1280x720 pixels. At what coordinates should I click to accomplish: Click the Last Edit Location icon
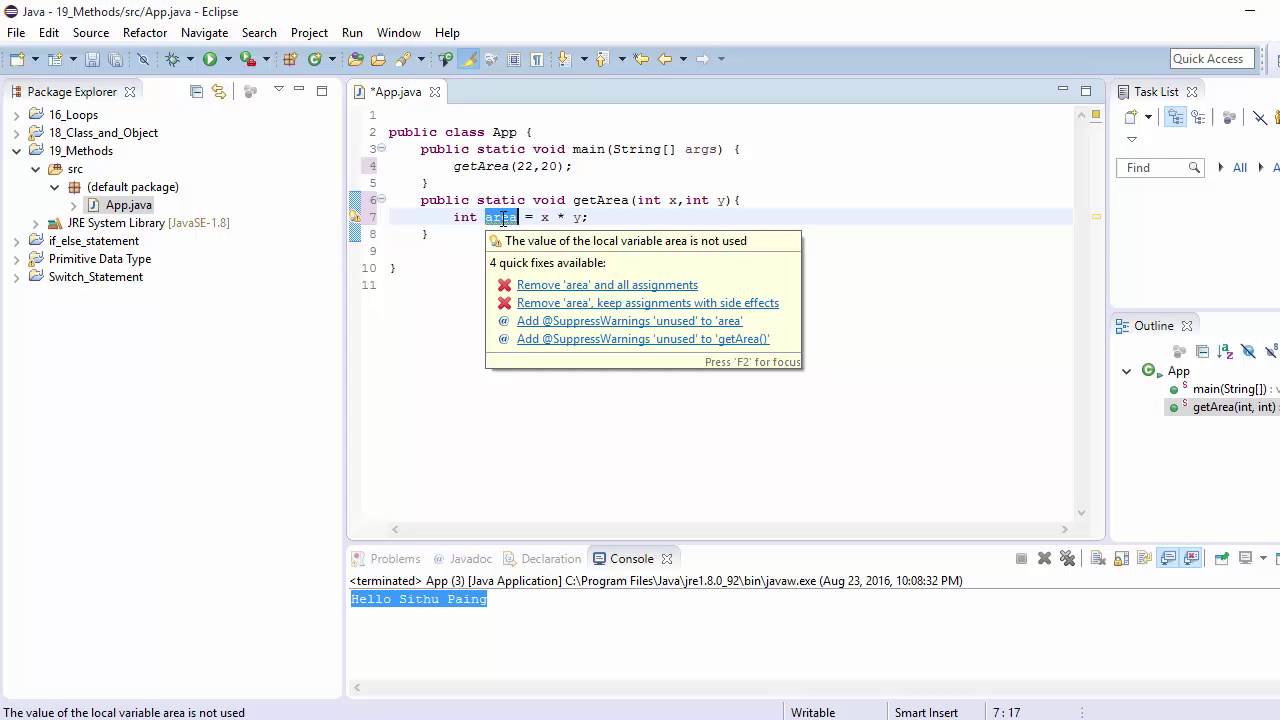click(x=640, y=59)
